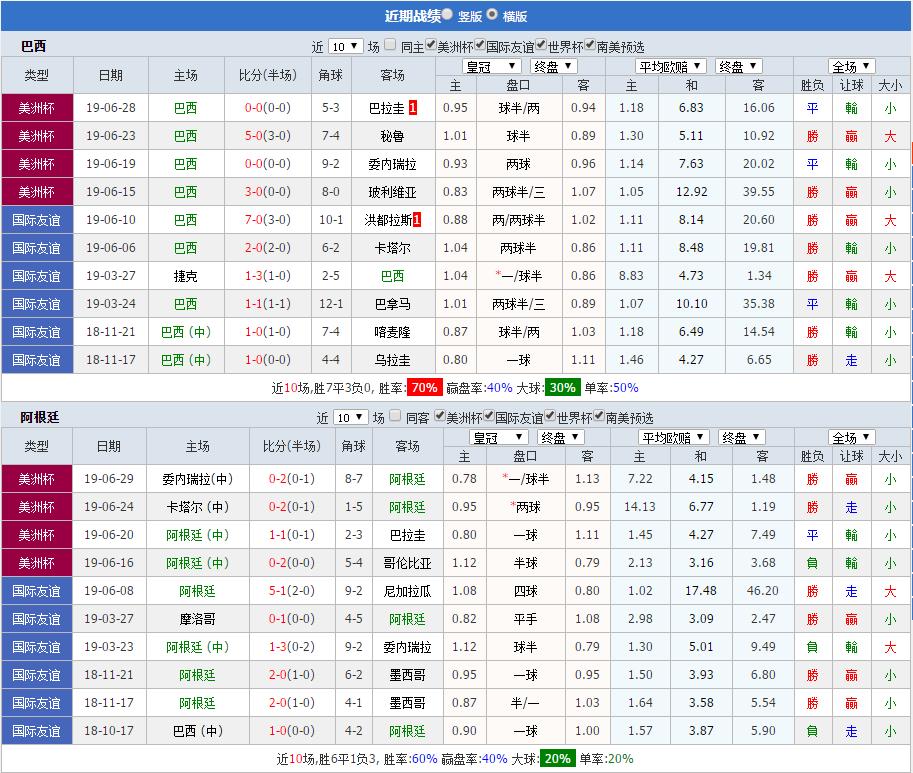Uncheck 国际友谊 filter in Brazil section

coord(480,45)
